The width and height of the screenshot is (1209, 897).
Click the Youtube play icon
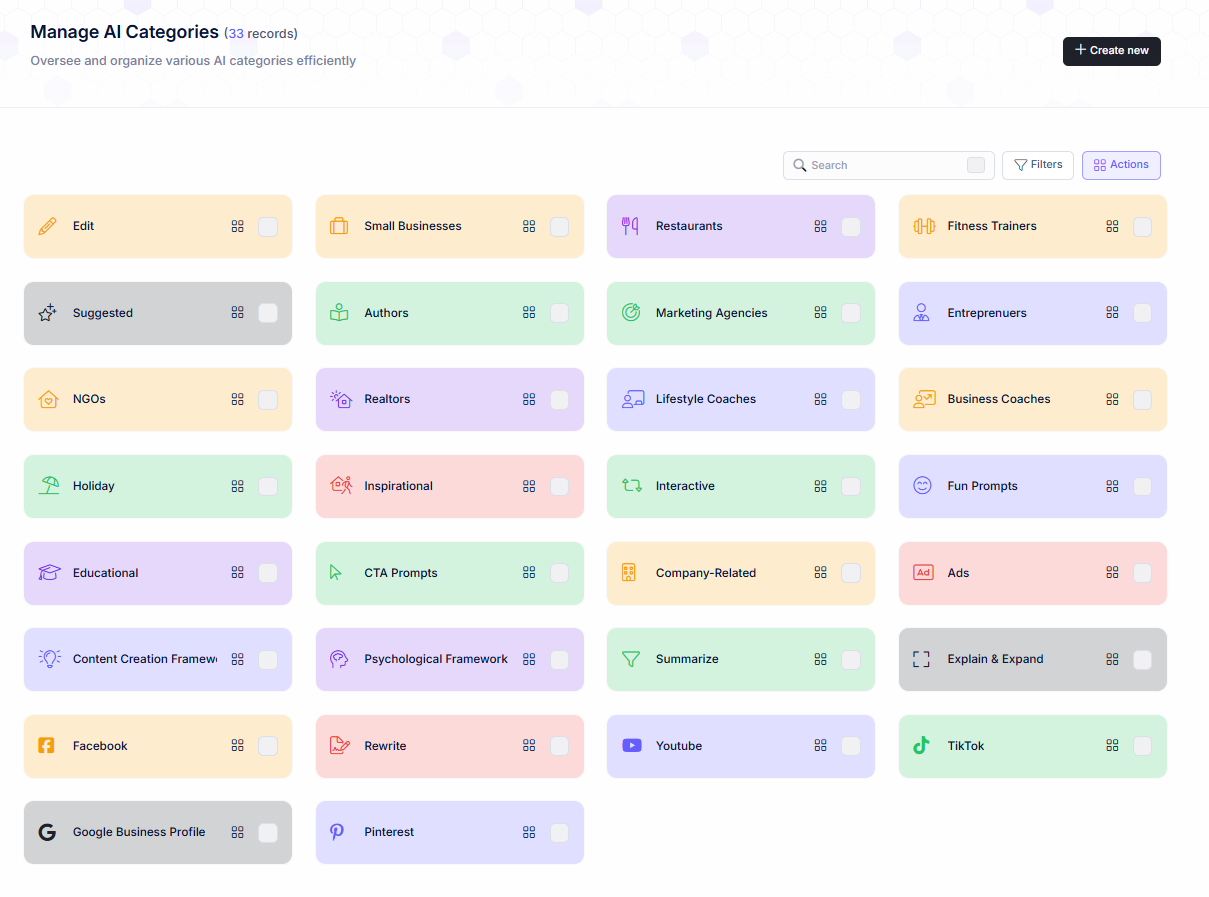coord(631,746)
